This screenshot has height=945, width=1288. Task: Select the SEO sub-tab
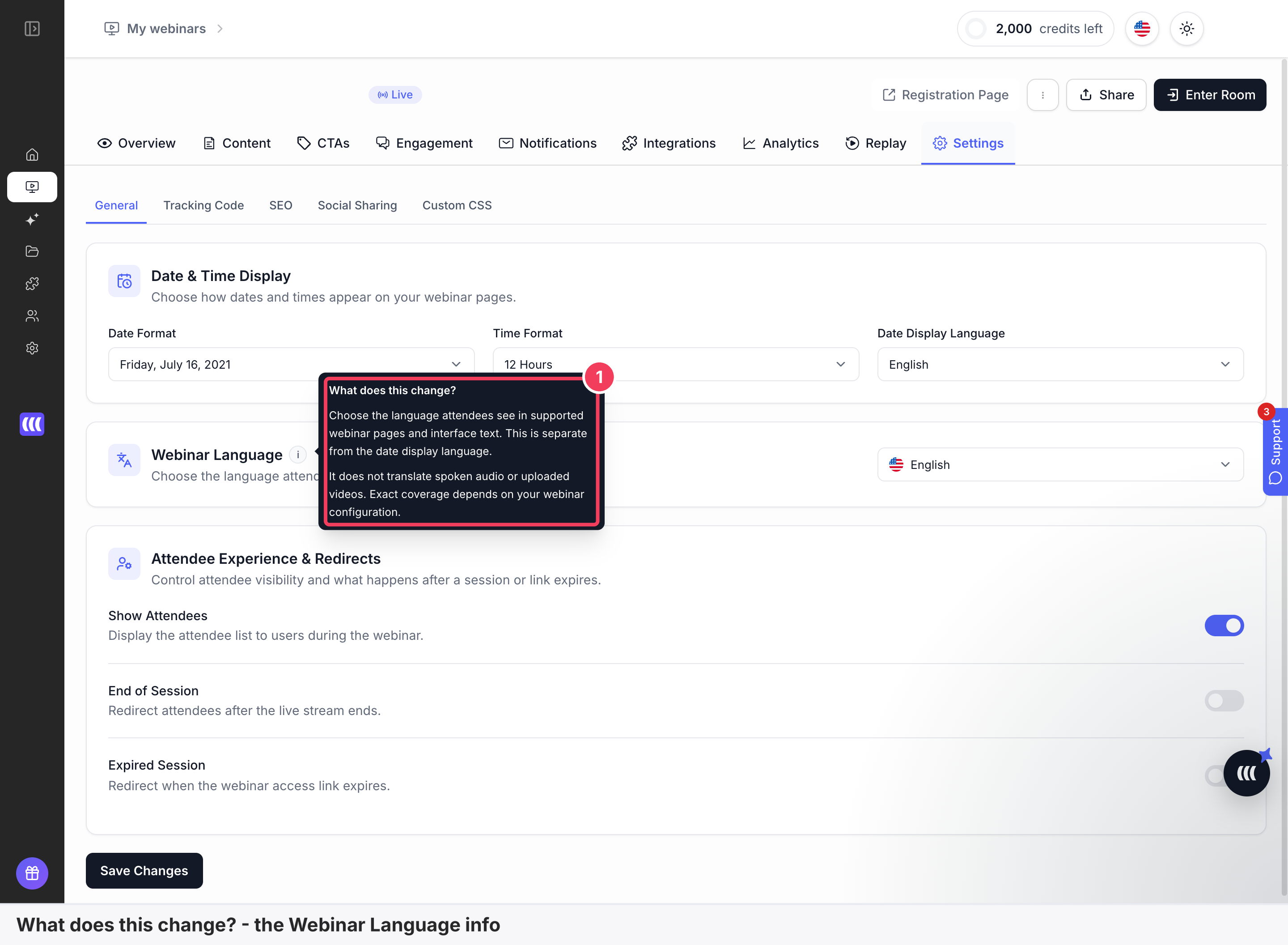281,205
